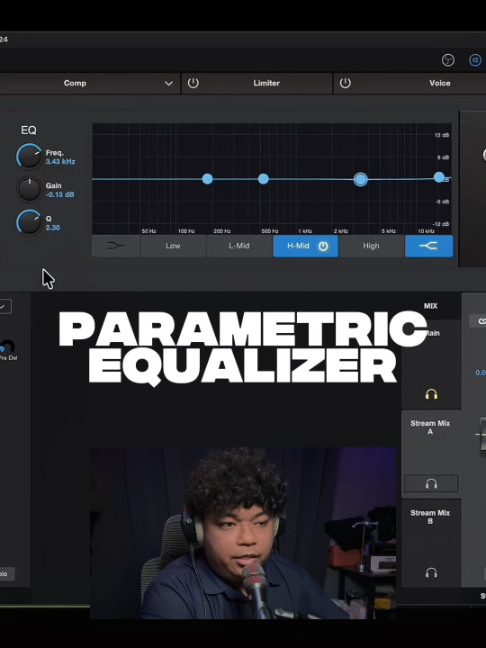Select the Voice section header

440,83
